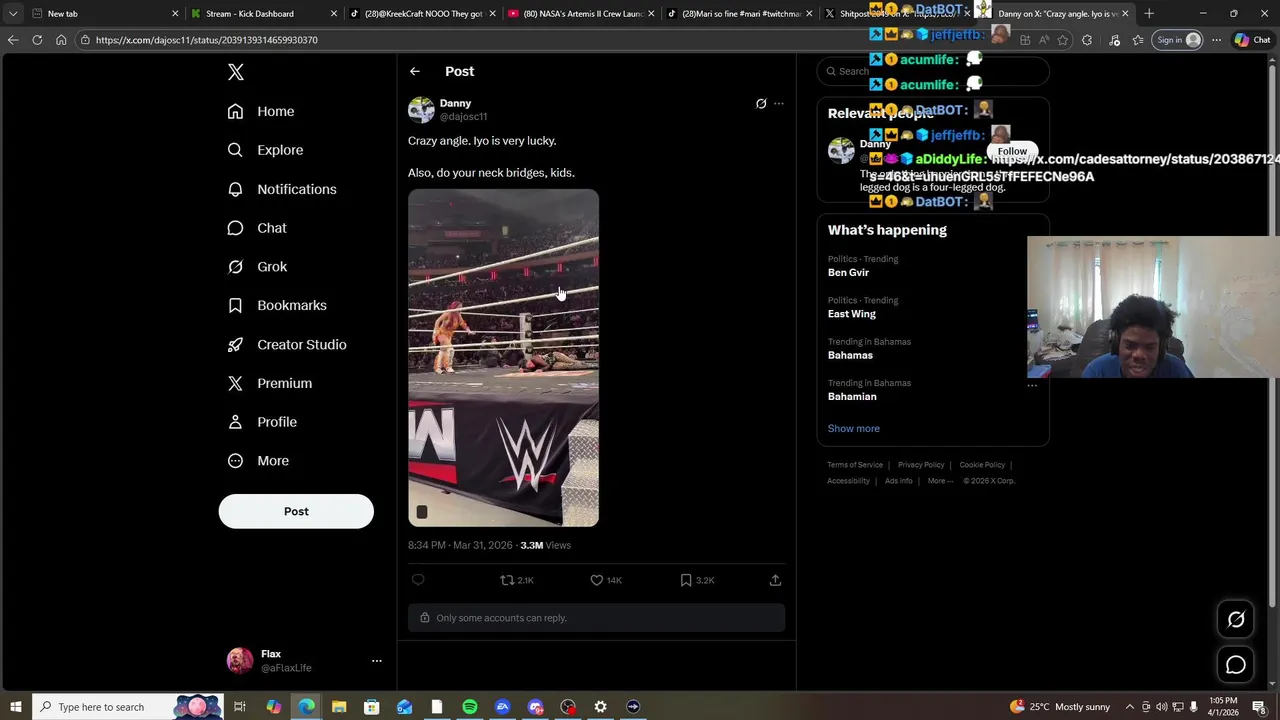Go back with the Post header arrow
The height and width of the screenshot is (720, 1280).
coord(415,71)
